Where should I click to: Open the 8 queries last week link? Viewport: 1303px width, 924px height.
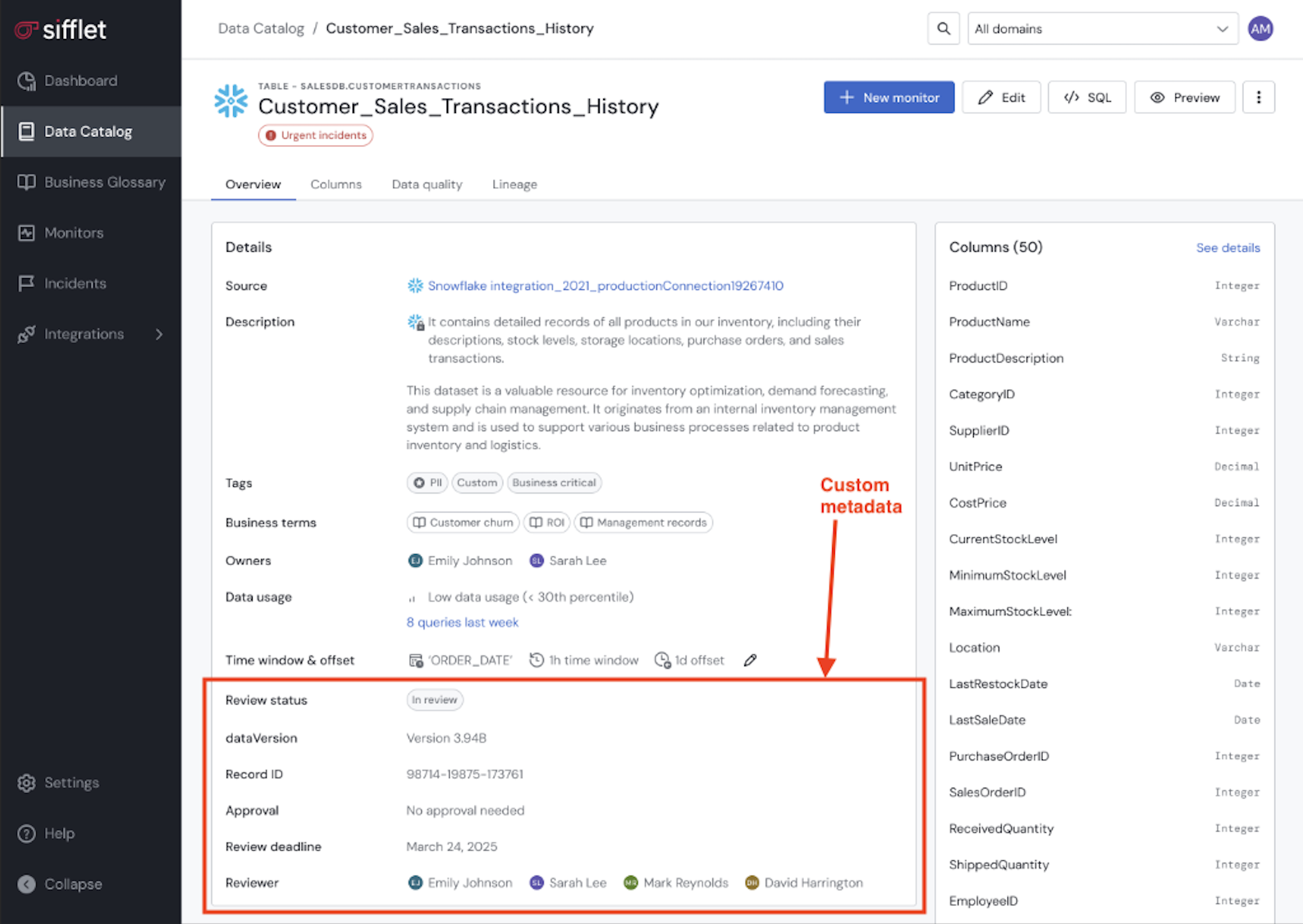[462, 622]
